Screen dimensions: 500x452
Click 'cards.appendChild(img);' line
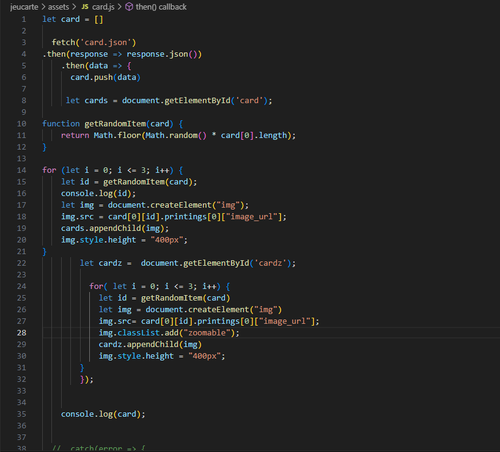point(115,229)
